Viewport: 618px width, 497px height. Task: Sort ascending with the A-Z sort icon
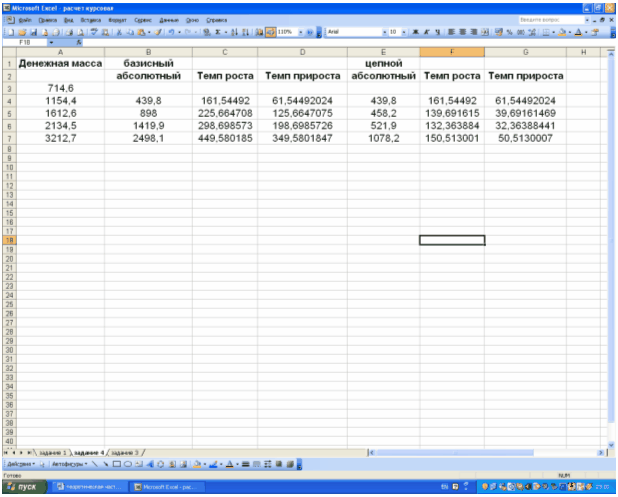tap(234, 32)
